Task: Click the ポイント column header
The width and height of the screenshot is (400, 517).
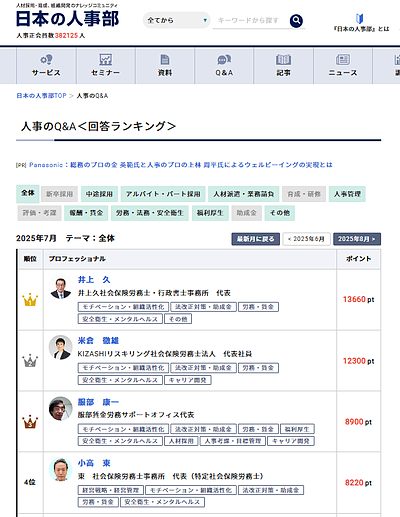Action: point(358,259)
